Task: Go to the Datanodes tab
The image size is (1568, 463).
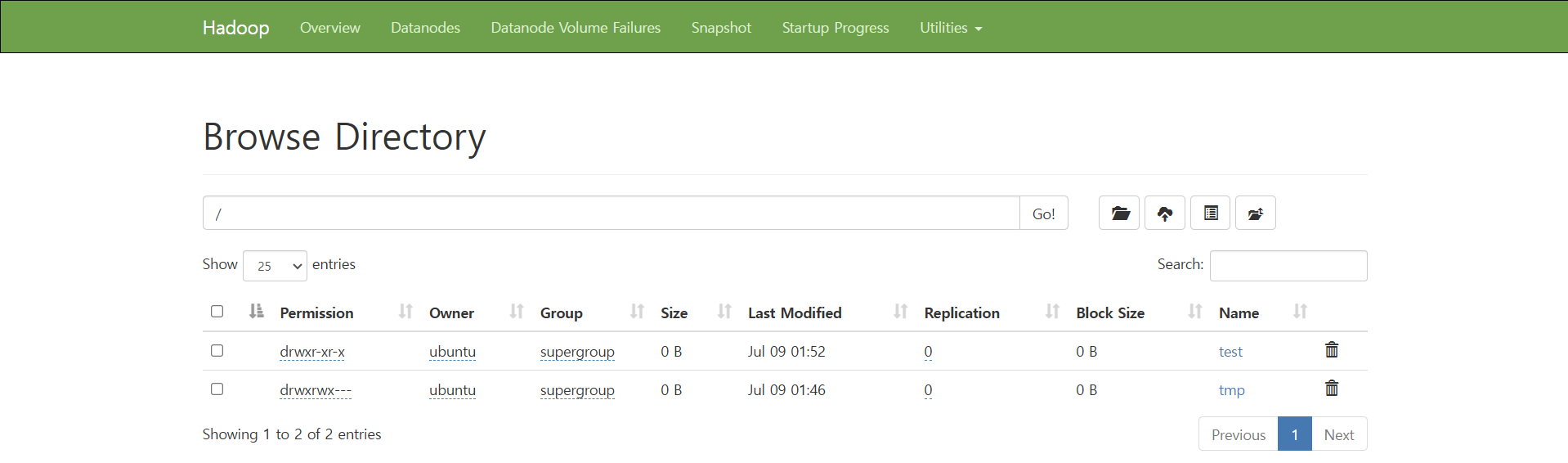Action: point(425,28)
